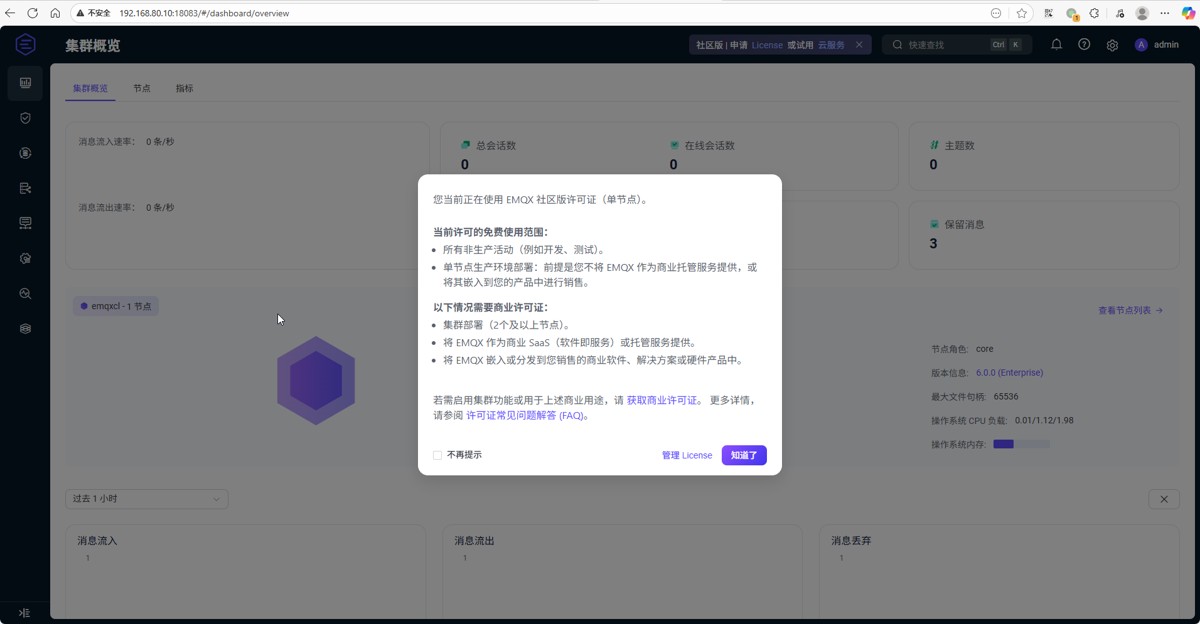Open the 许可证常见问题解答 (FAQ) link
1200x624 pixels.
pos(527,415)
